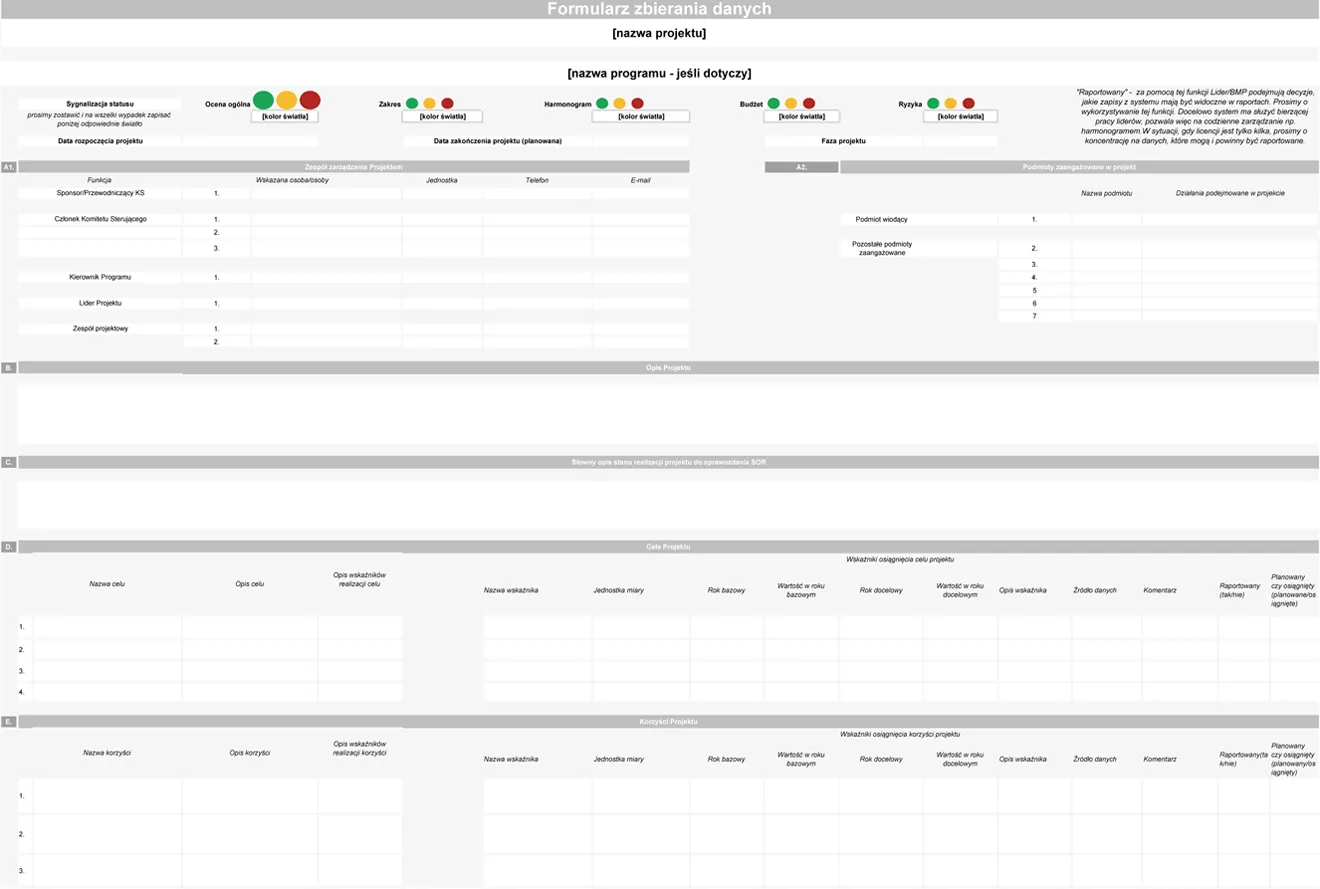
Task: Click the Nazwa celu column heading
Action: tap(107, 583)
